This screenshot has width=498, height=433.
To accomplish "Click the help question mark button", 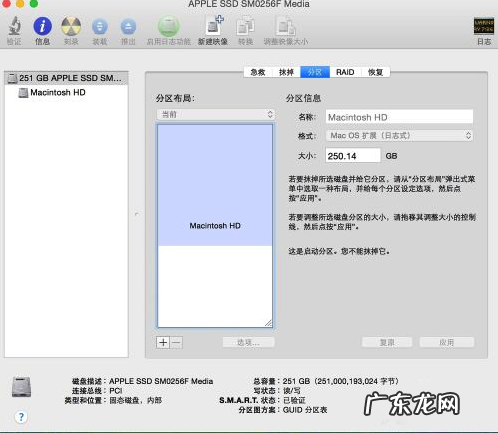I will 21,417.
